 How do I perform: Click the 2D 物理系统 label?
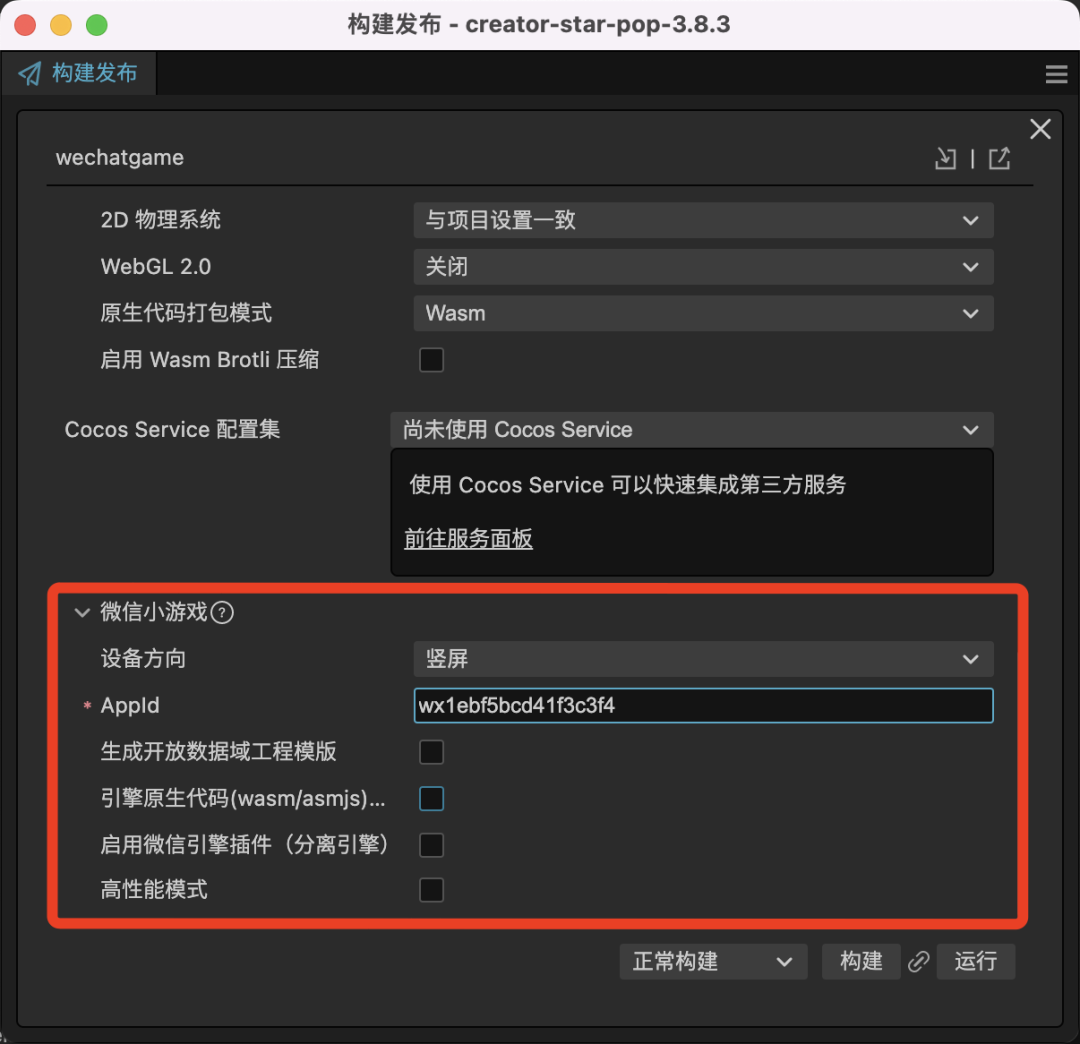pyautogui.click(x=160, y=220)
